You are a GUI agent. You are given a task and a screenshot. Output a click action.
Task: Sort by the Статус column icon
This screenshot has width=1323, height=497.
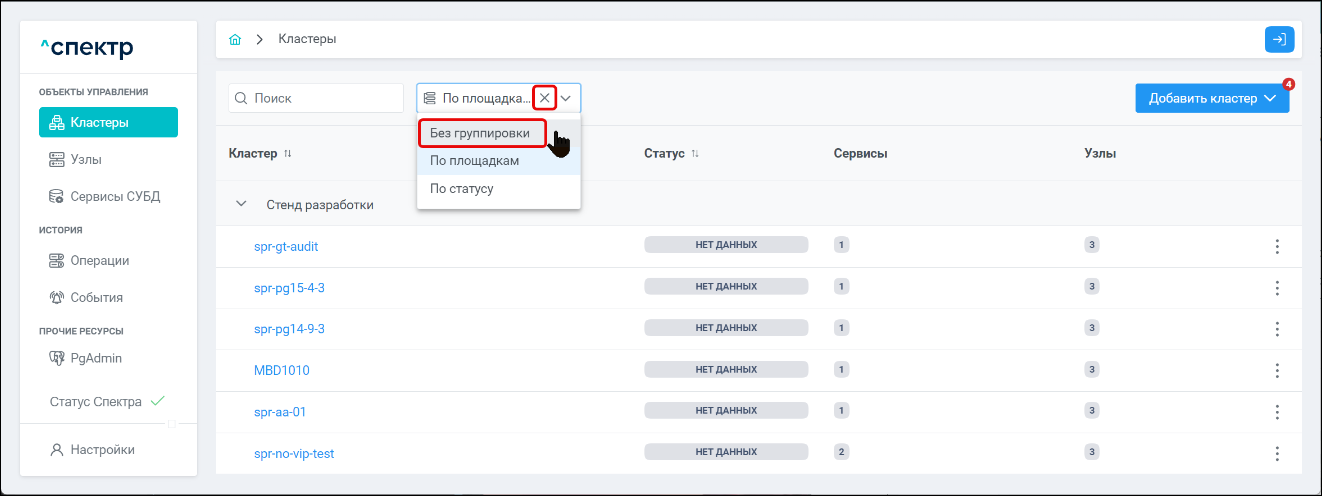[695, 154]
